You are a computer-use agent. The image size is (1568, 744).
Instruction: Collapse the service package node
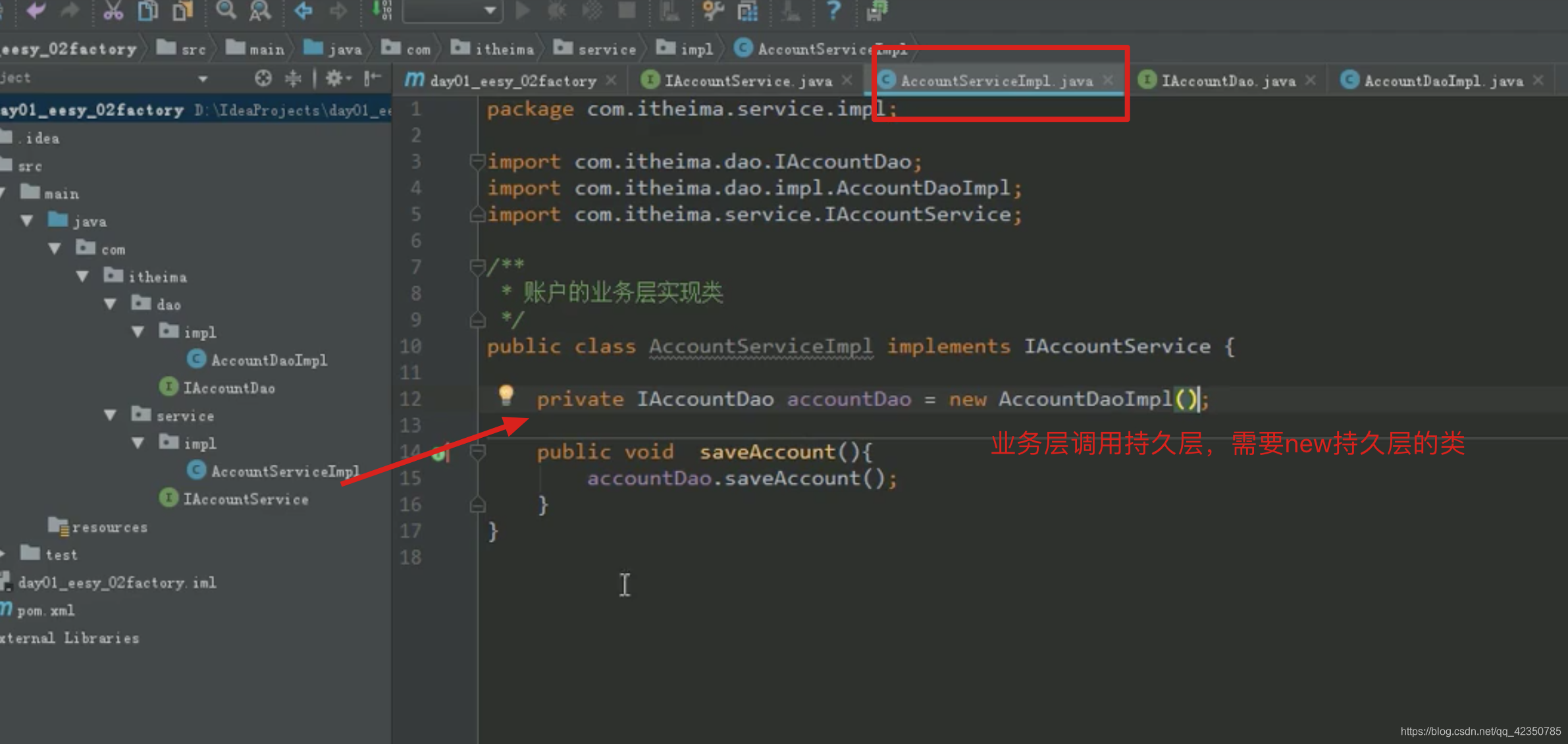[x=110, y=415]
